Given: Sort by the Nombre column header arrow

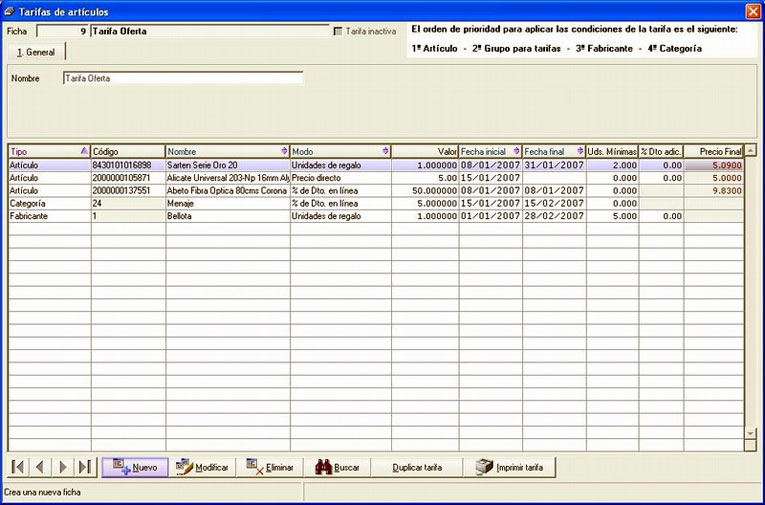Looking at the screenshot, I should point(284,151).
